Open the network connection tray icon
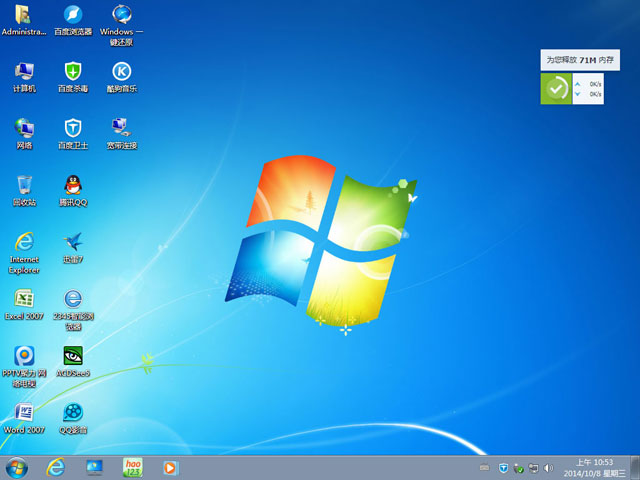Viewport: 640px width, 480px height. pyautogui.click(x=533, y=468)
